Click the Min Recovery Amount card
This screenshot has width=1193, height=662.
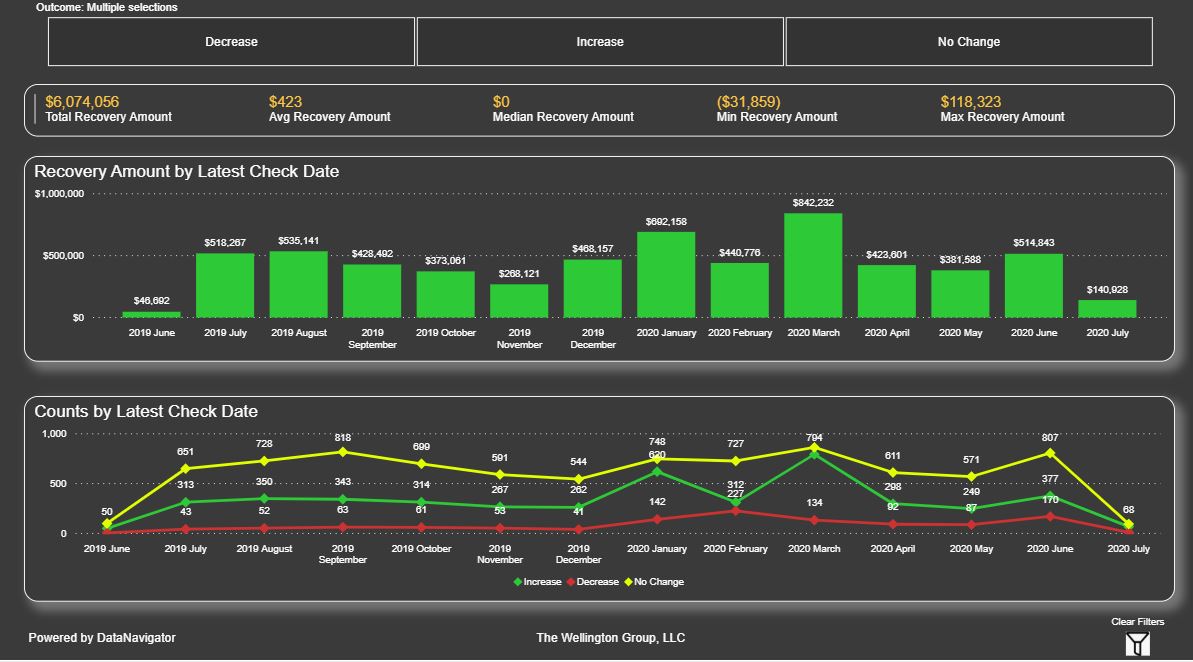pyautogui.click(x=776, y=109)
